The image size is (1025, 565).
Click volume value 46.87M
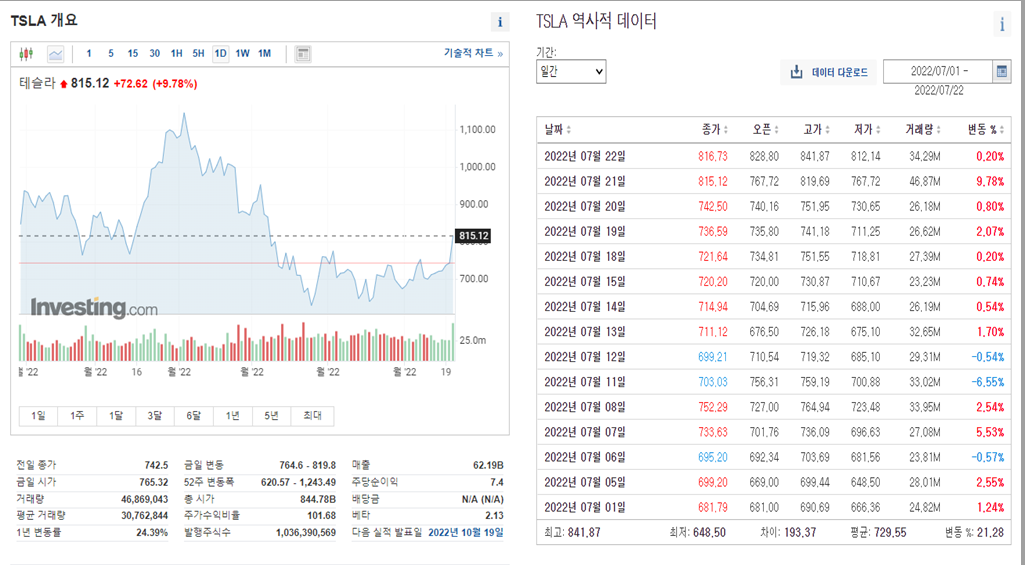(x=925, y=181)
